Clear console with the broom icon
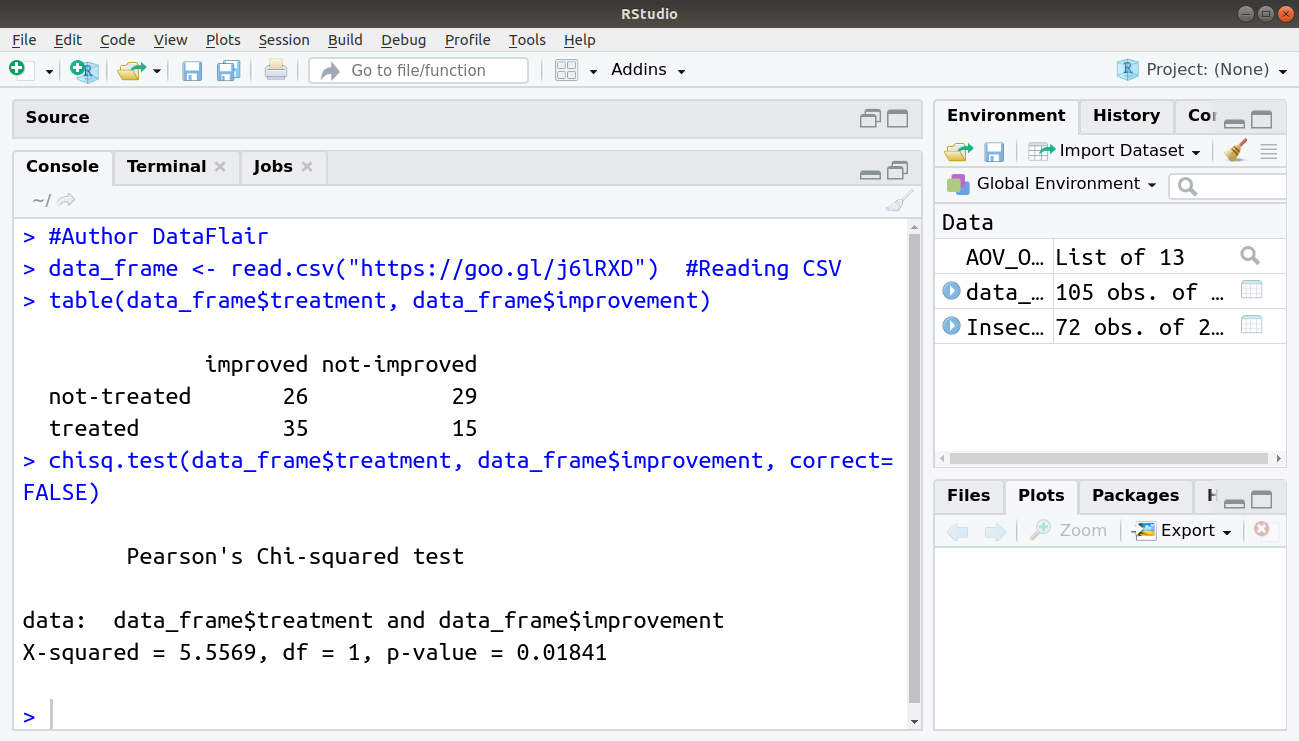 tap(899, 201)
